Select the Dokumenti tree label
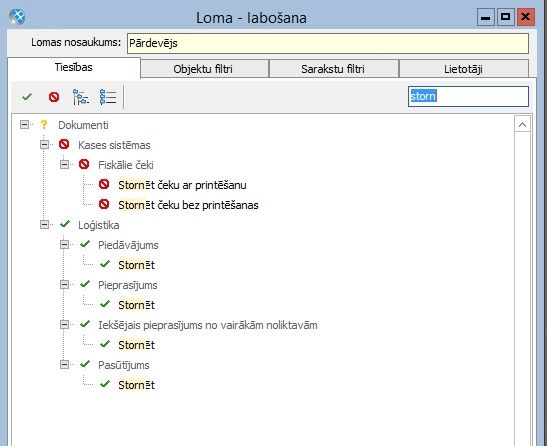Viewport: 547px width, 446px height. [83, 125]
